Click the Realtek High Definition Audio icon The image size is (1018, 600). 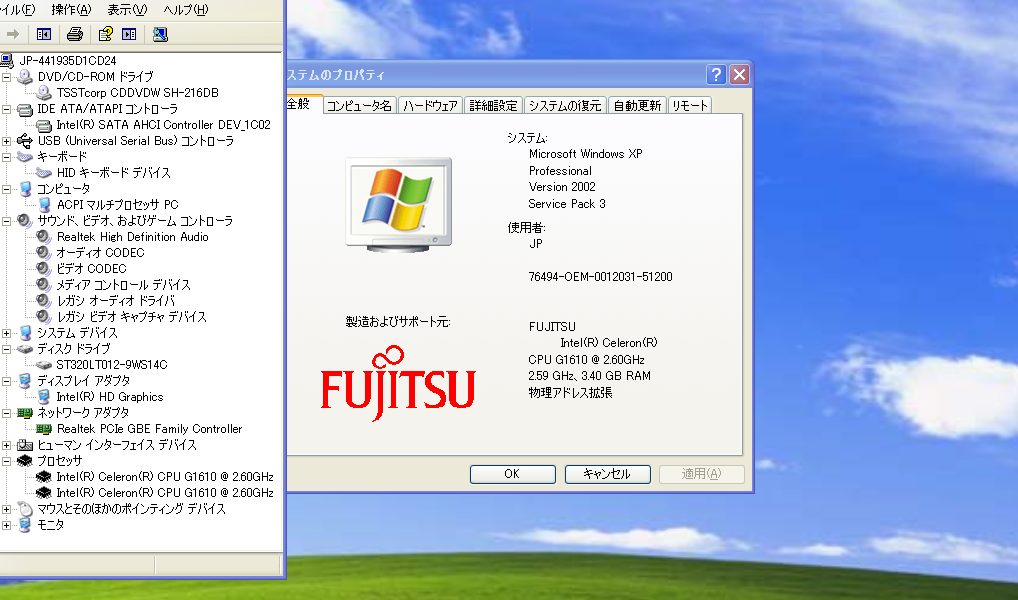[x=43, y=236]
